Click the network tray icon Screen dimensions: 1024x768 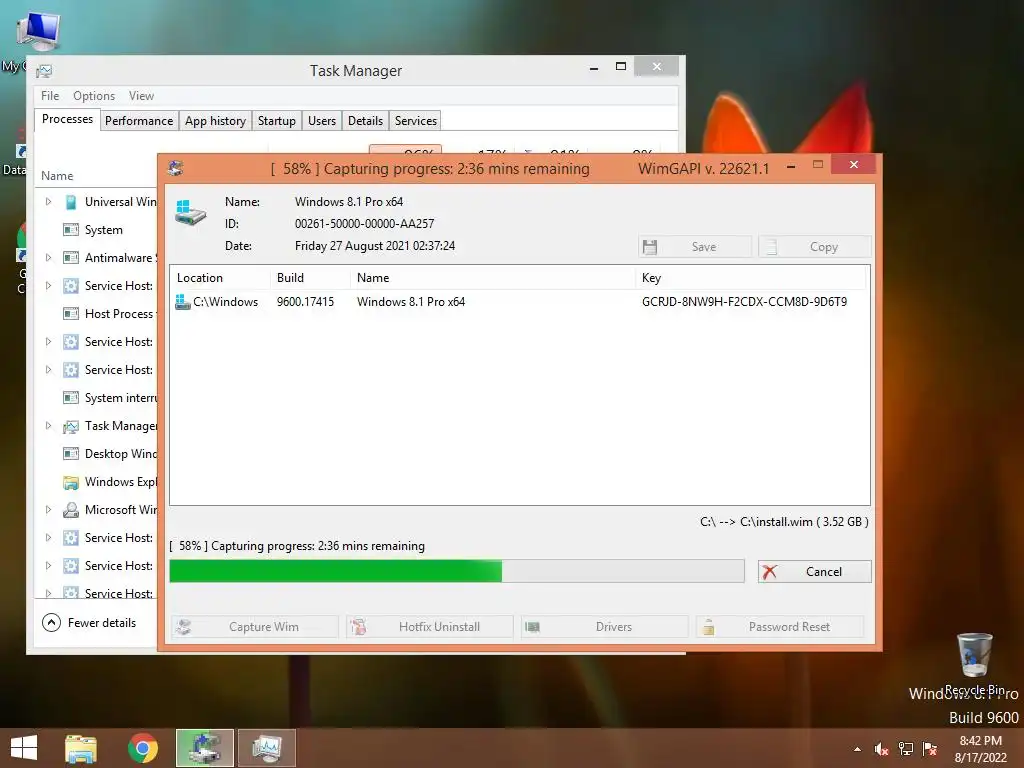pyautogui.click(x=906, y=749)
